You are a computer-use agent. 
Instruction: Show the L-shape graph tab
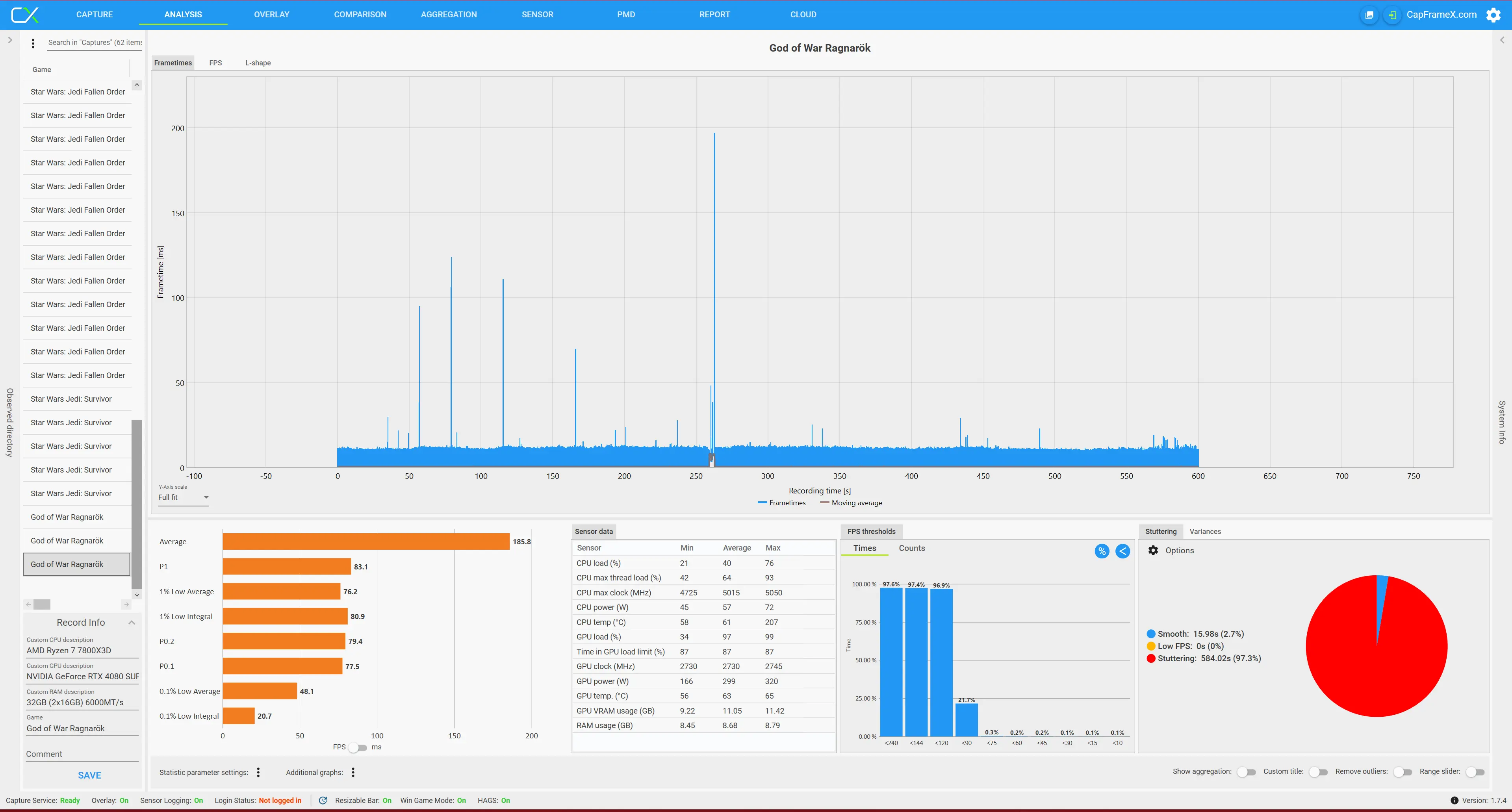(258, 63)
